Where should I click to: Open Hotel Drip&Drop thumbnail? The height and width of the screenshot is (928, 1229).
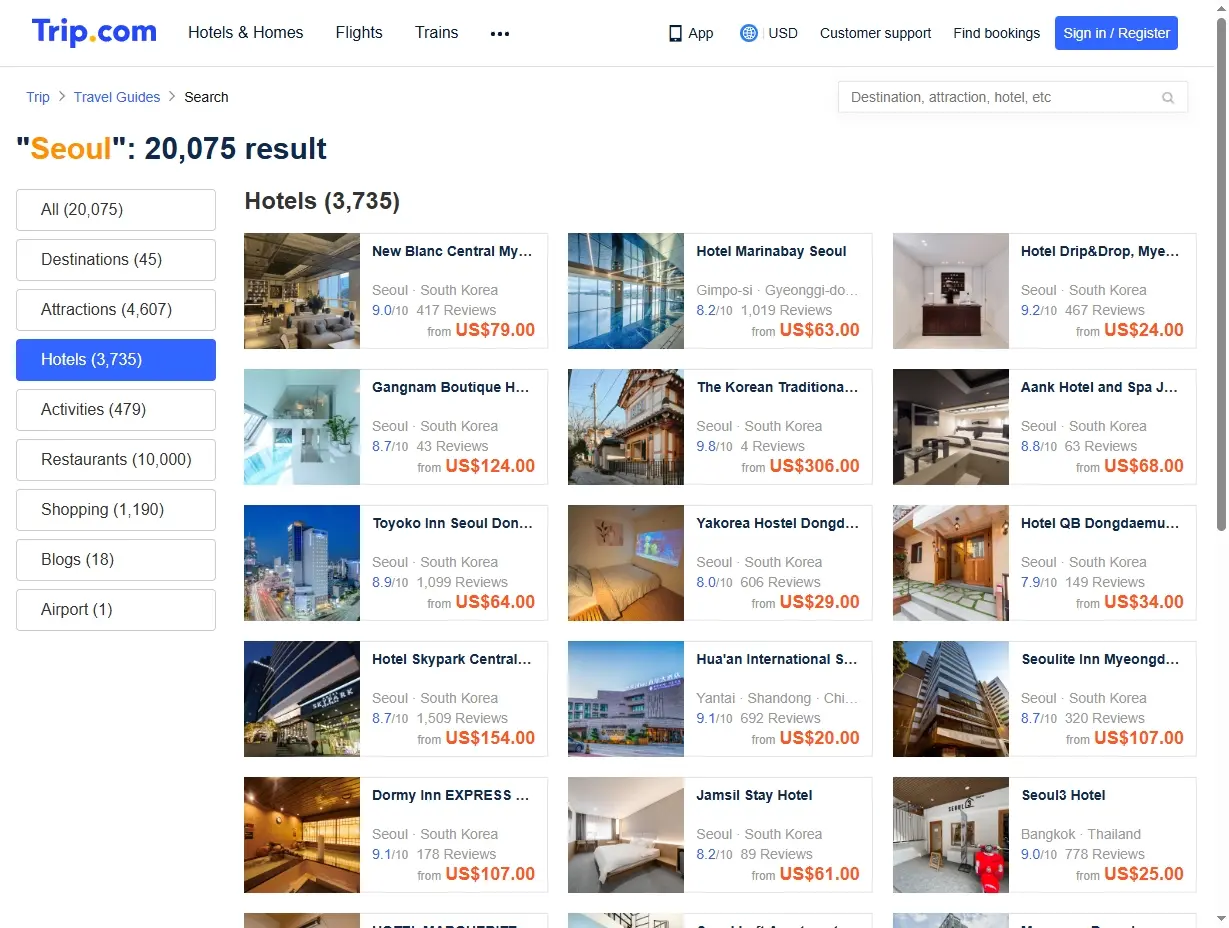pyautogui.click(x=951, y=291)
